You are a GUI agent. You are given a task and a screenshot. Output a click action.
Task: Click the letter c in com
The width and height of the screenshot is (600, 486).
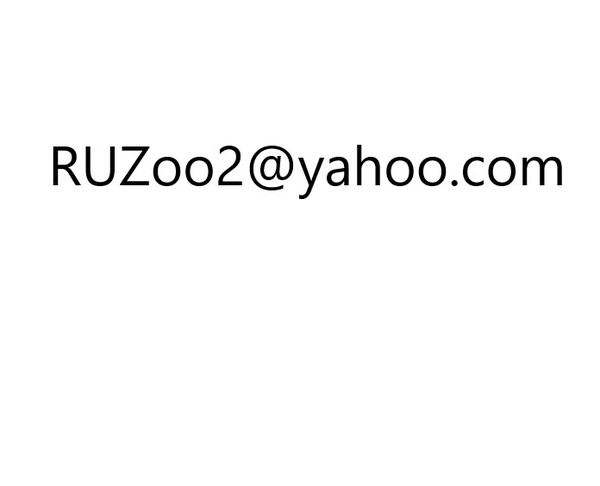pos(474,171)
